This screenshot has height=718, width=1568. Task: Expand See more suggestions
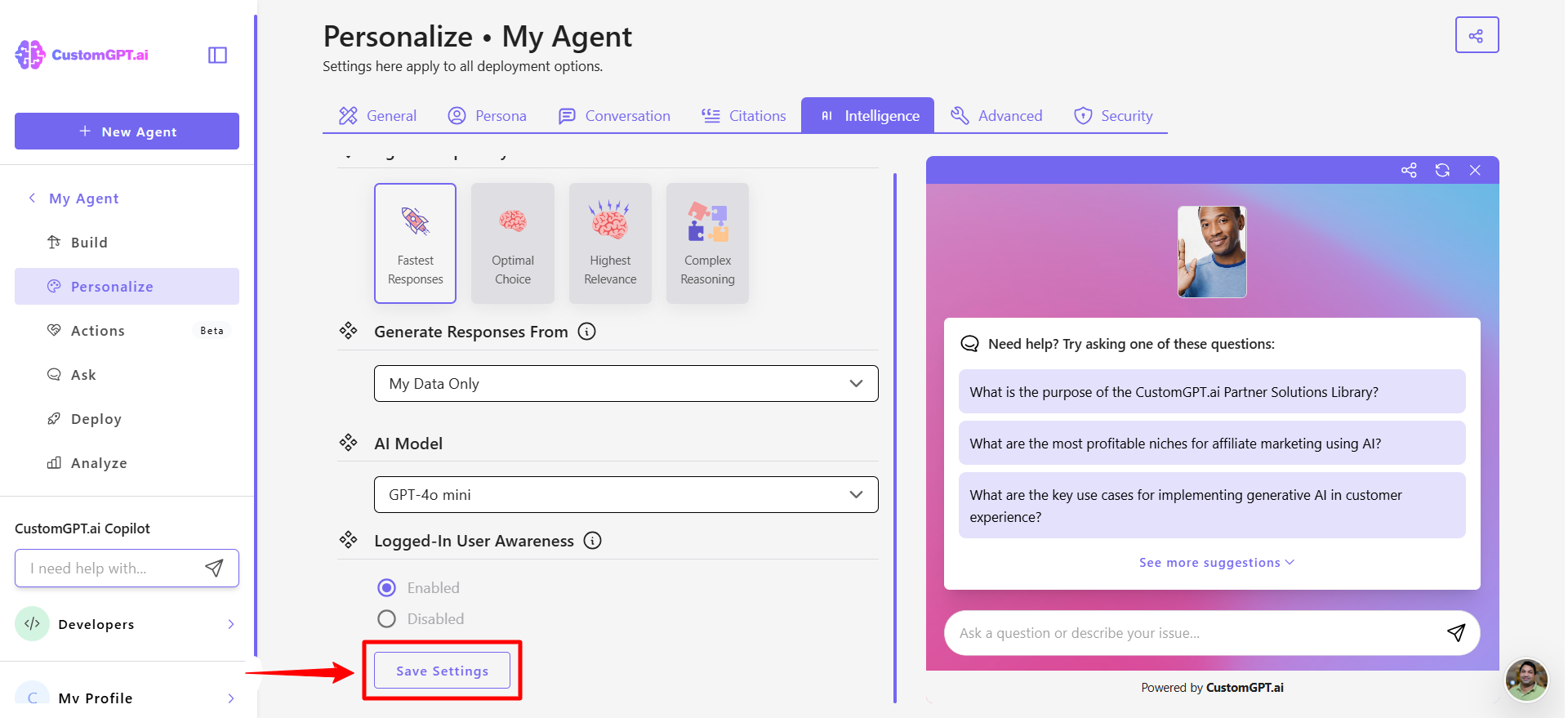pyautogui.click(x=1216, y=563)
